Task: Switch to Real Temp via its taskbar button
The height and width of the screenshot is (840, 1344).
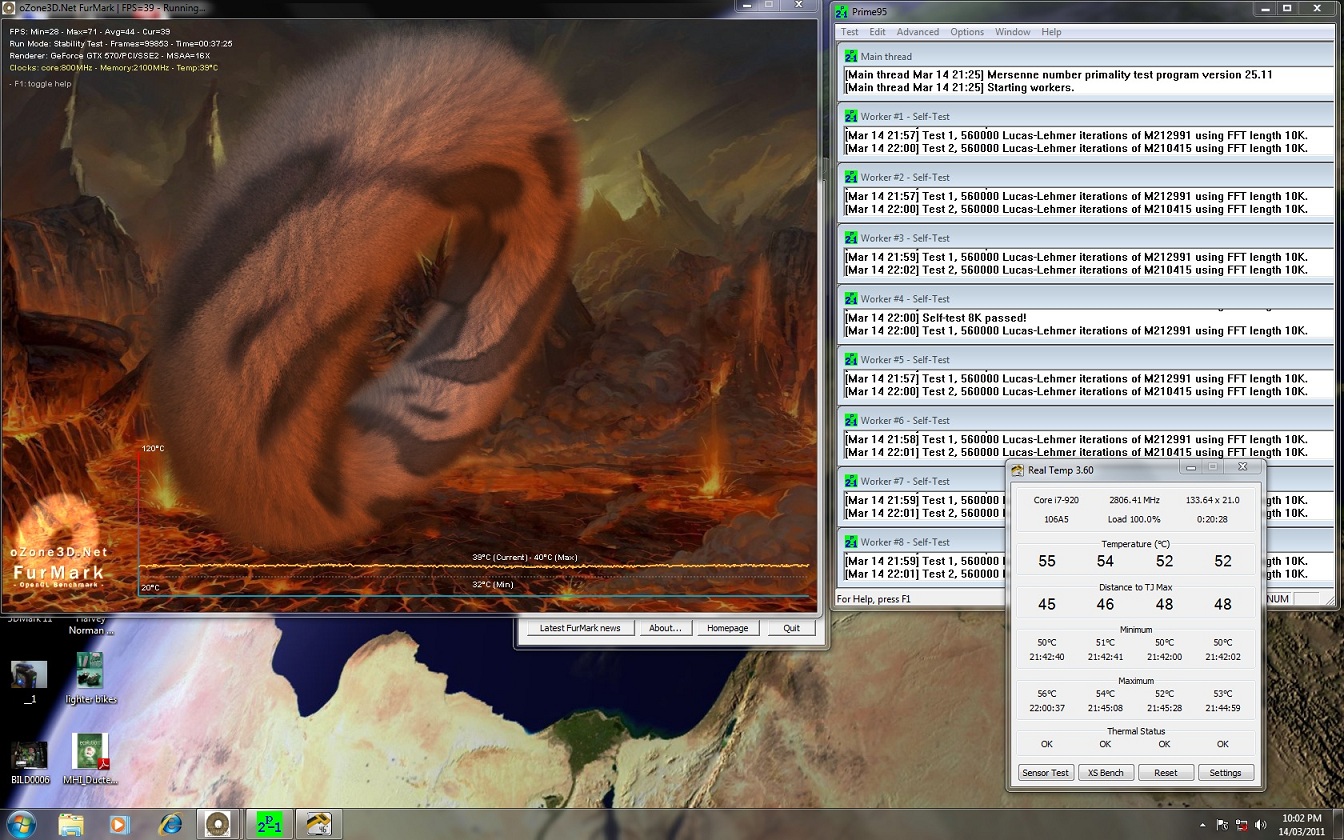Action: point(319,824)
